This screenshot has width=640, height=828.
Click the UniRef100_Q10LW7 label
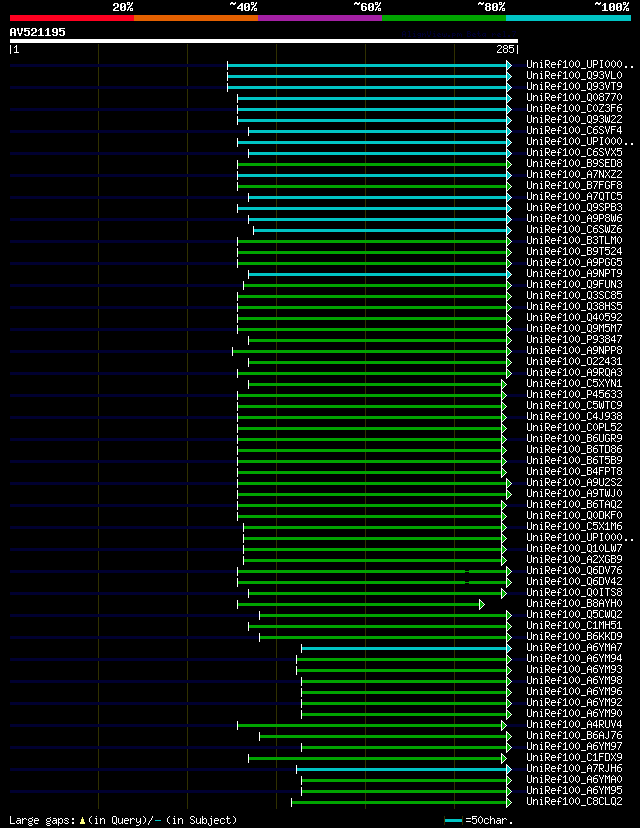574,548
